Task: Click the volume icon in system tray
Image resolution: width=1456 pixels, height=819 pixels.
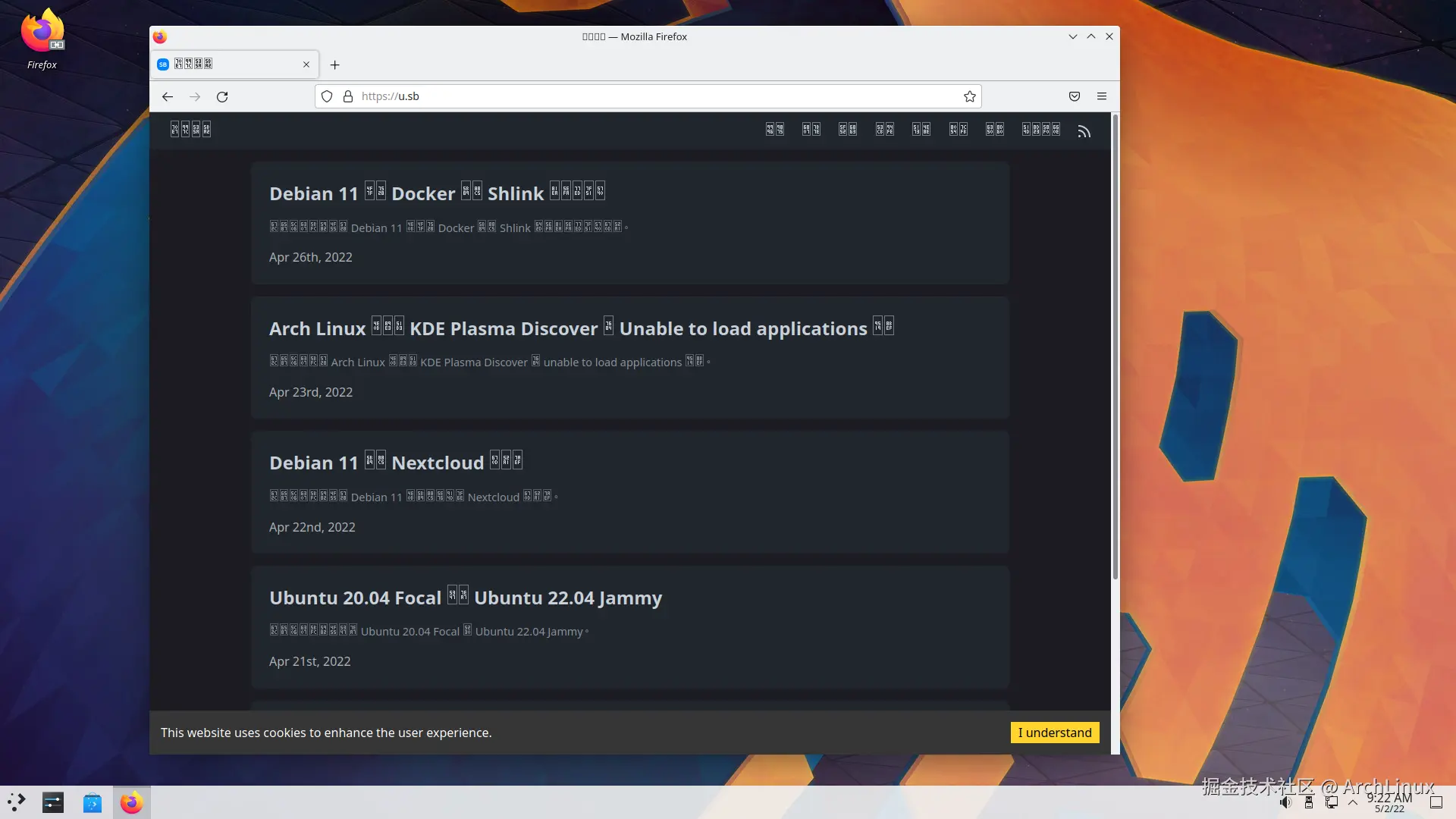Action: coord(1285,802)
